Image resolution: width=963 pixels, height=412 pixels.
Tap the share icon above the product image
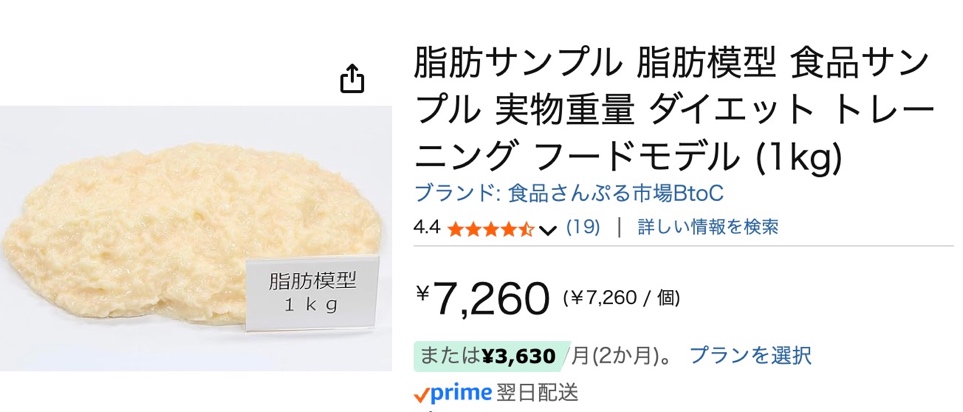coord(352,79)
